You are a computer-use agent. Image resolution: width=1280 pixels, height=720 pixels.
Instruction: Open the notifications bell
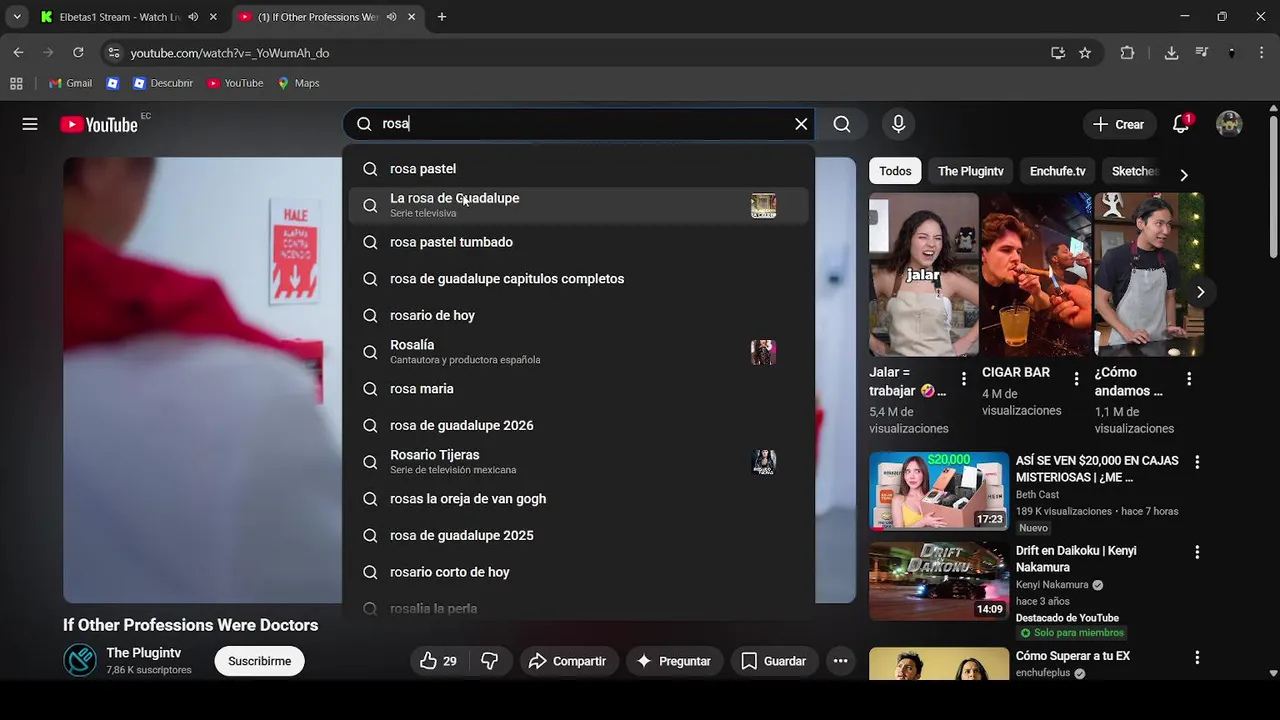(x=1181, y=124)
